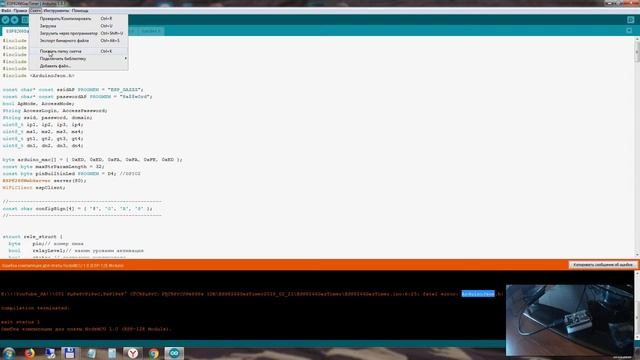Open the floppy-disk taskbar icon
Viewport: 640px width, 360px height.
tap(69, 353)
